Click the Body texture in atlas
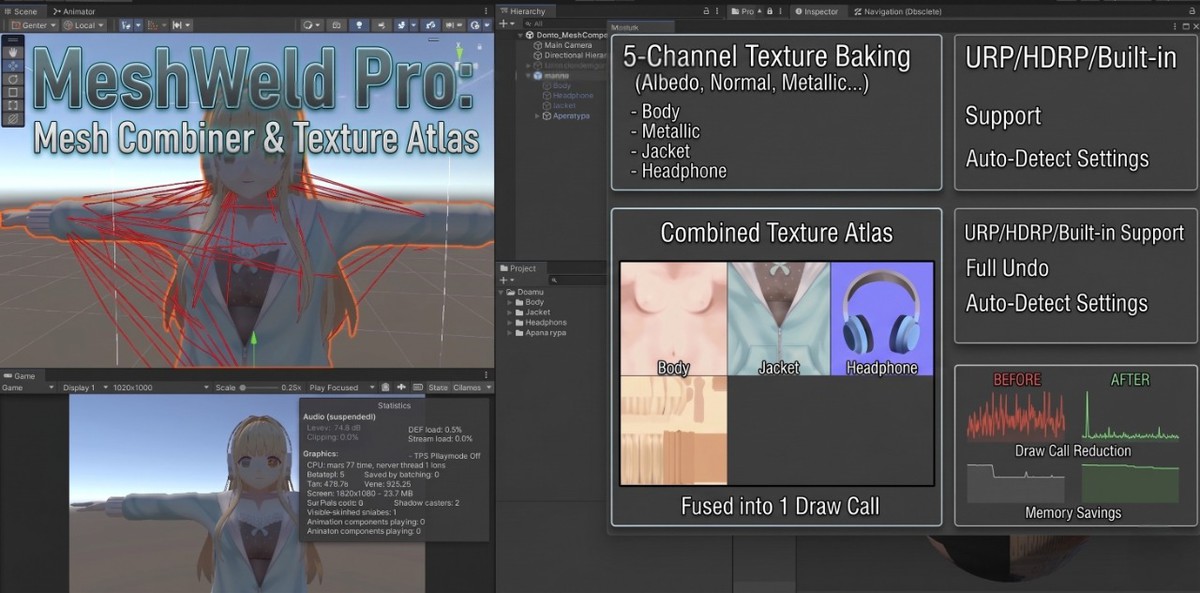Screen dimensions: 1200x593 point(673,319)
